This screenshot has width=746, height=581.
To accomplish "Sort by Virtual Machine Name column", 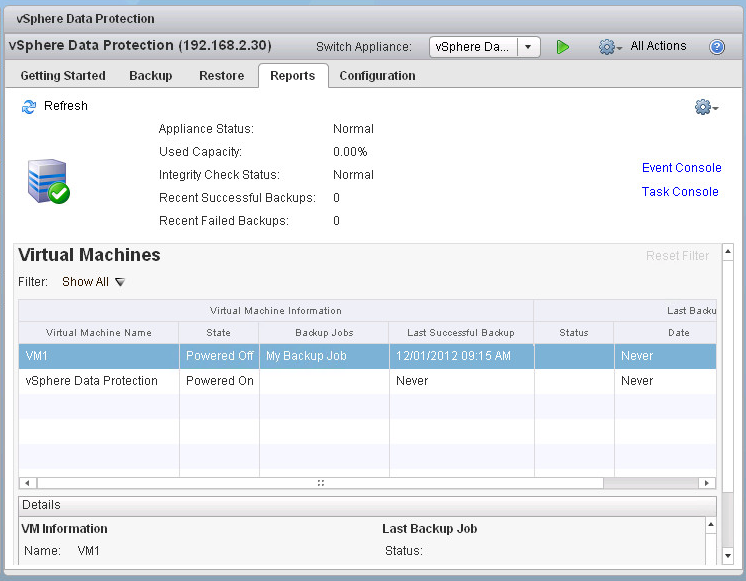I will [99, 333].
